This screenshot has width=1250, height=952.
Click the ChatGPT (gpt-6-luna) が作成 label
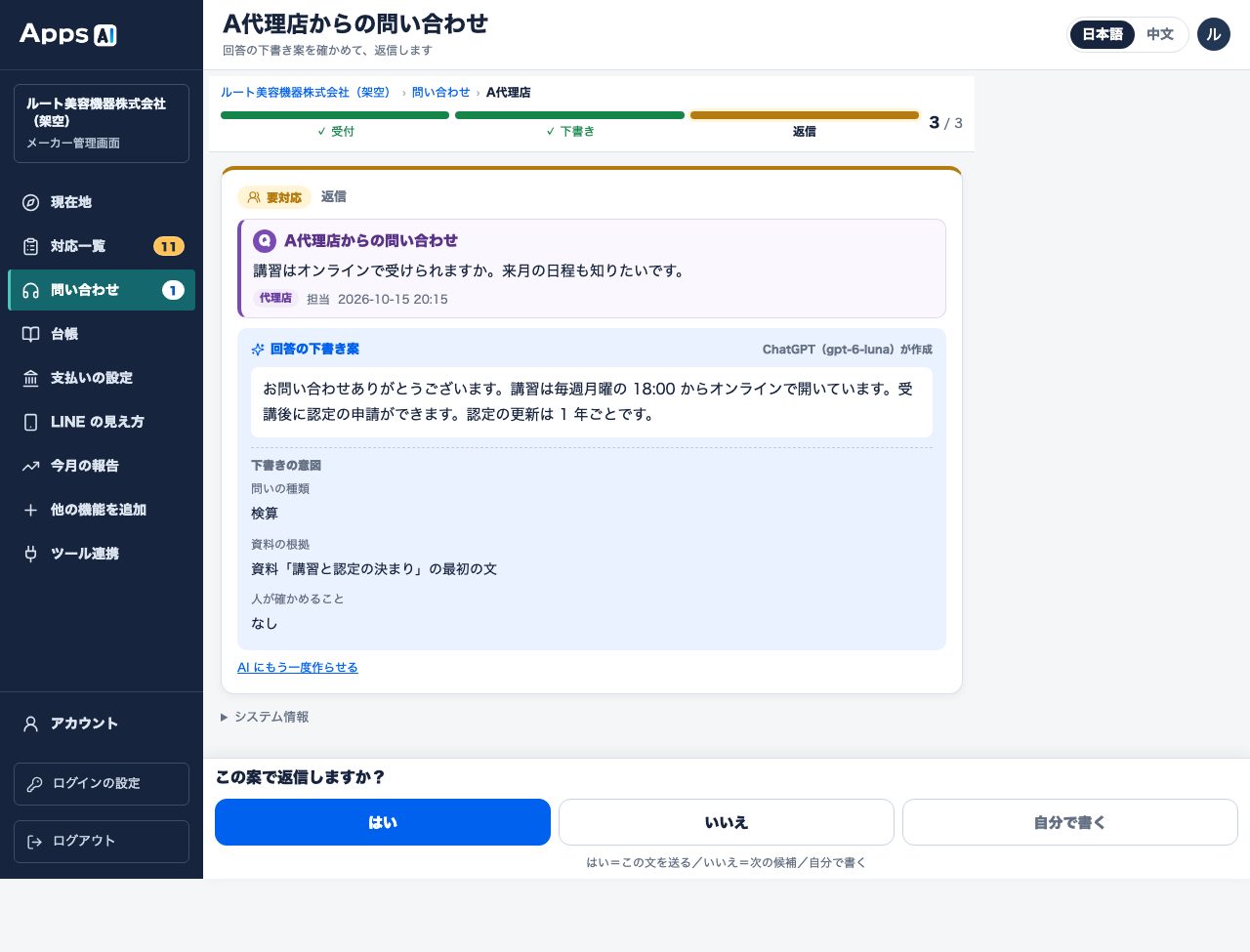848,350
